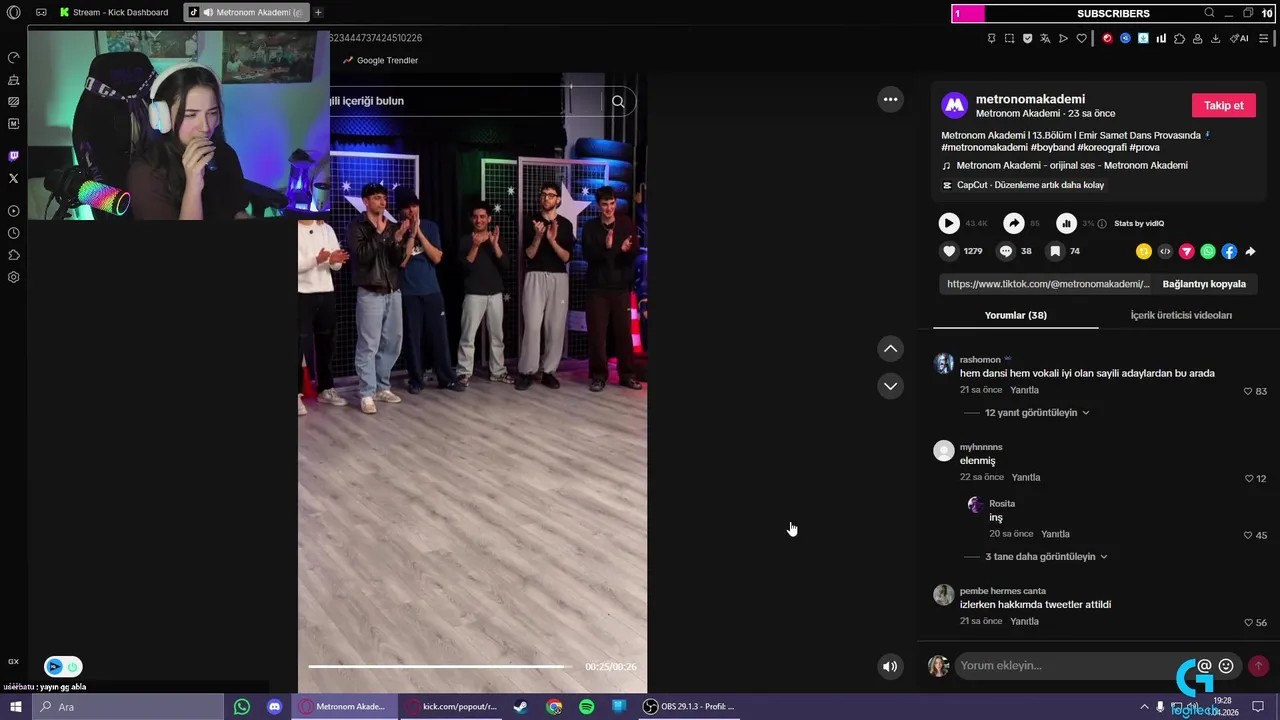The image size is (1280, 720).
Task: Open comments via speech bubble icon
Action: (x=1006, y=251)
